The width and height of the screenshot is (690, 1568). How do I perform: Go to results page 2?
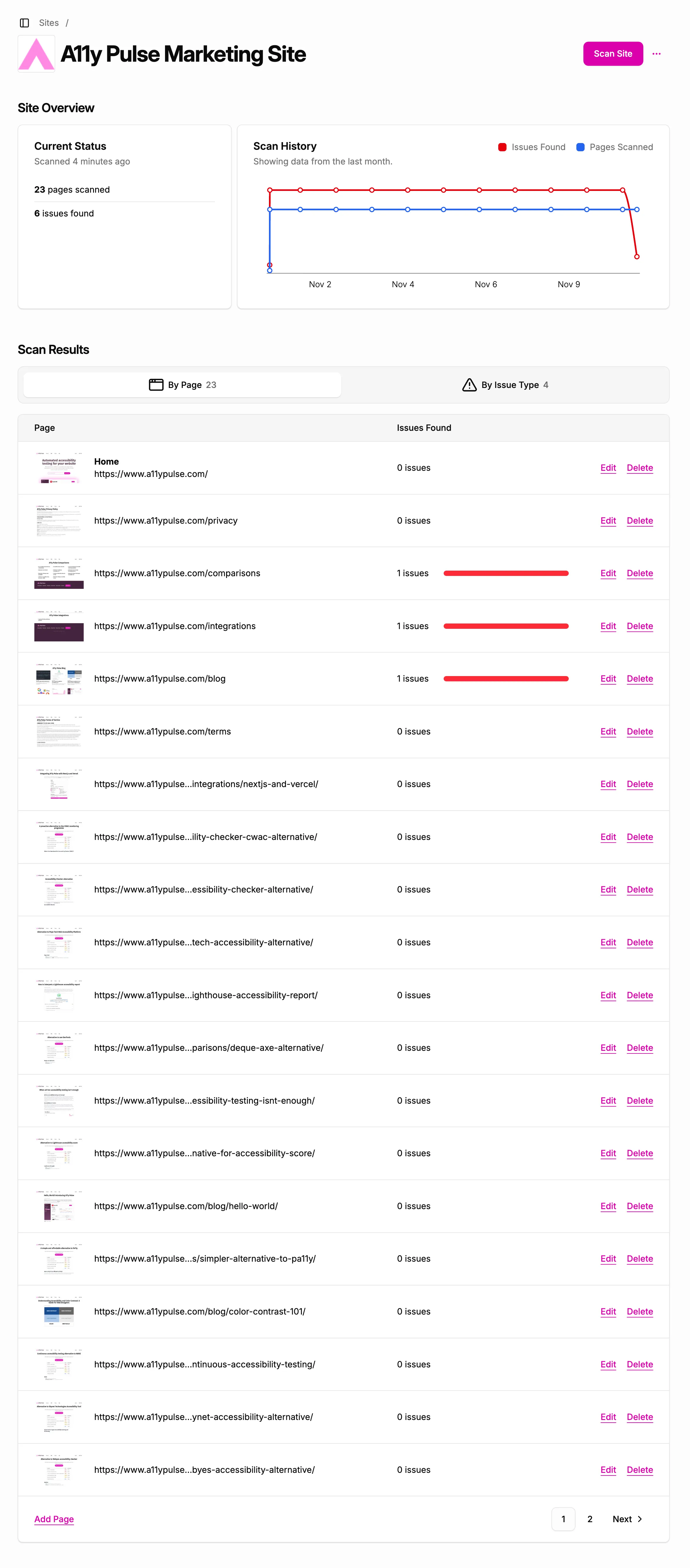coord(589,1519)
